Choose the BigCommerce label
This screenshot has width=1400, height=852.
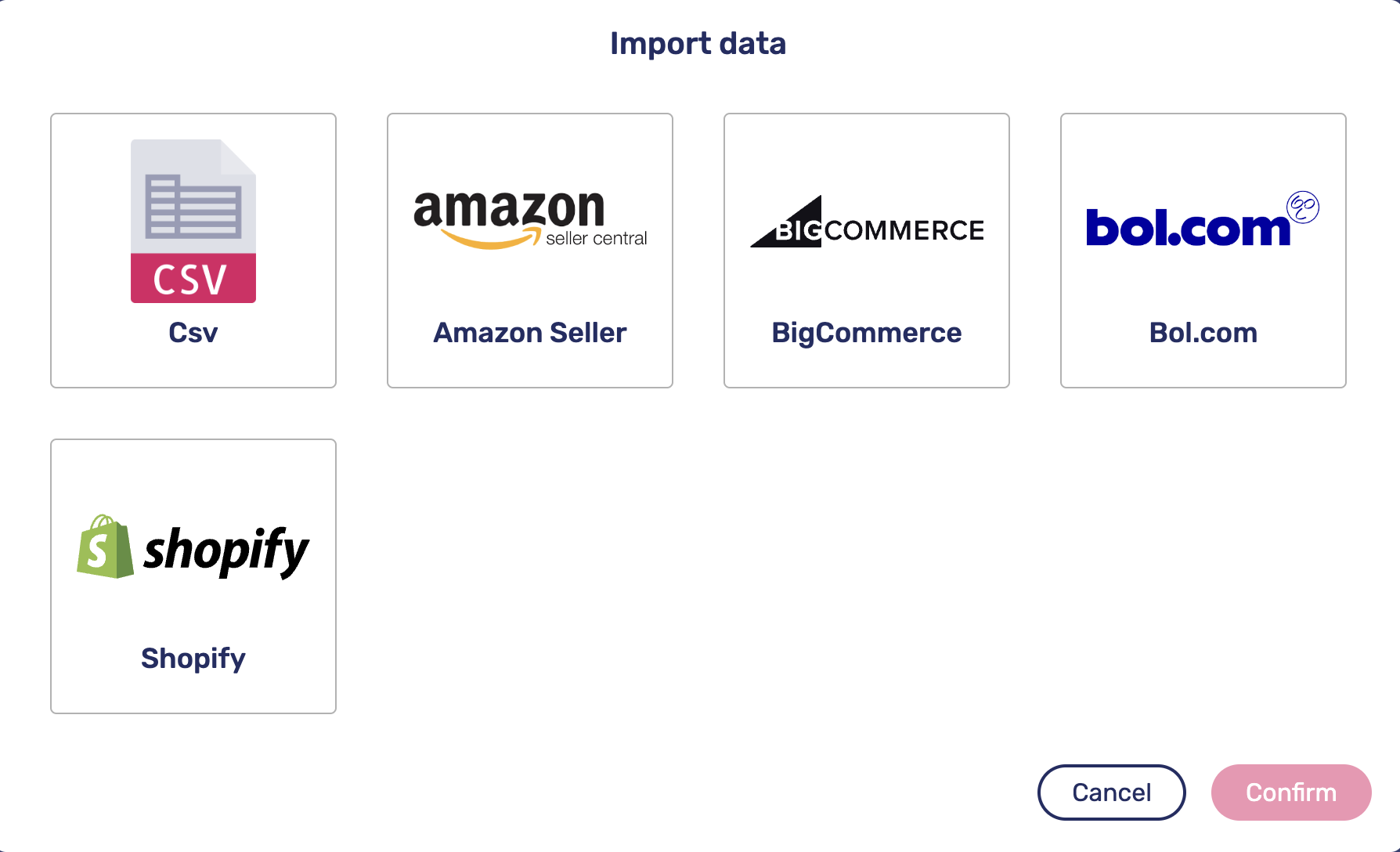867,334
